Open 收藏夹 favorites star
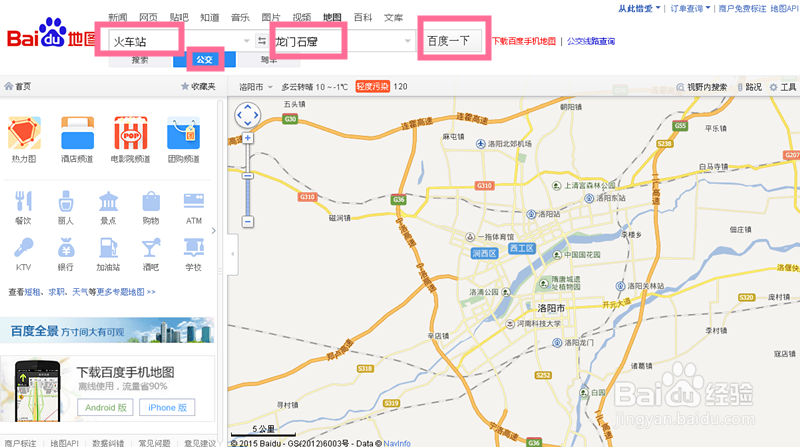 click(185, 86)
